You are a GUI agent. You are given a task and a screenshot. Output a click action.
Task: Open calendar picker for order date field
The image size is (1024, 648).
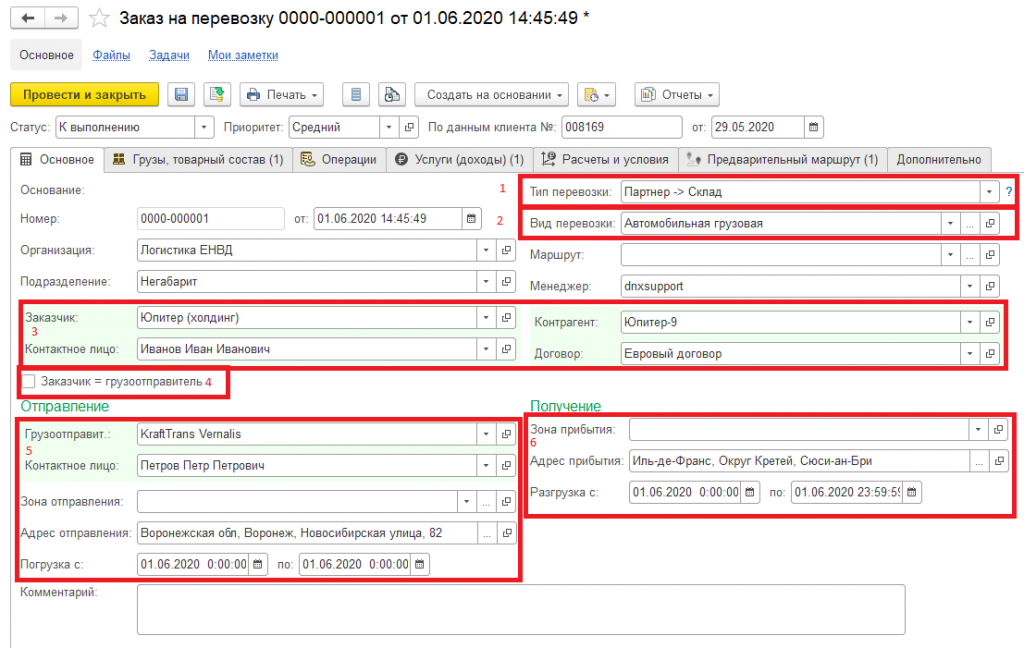[470, 219]
